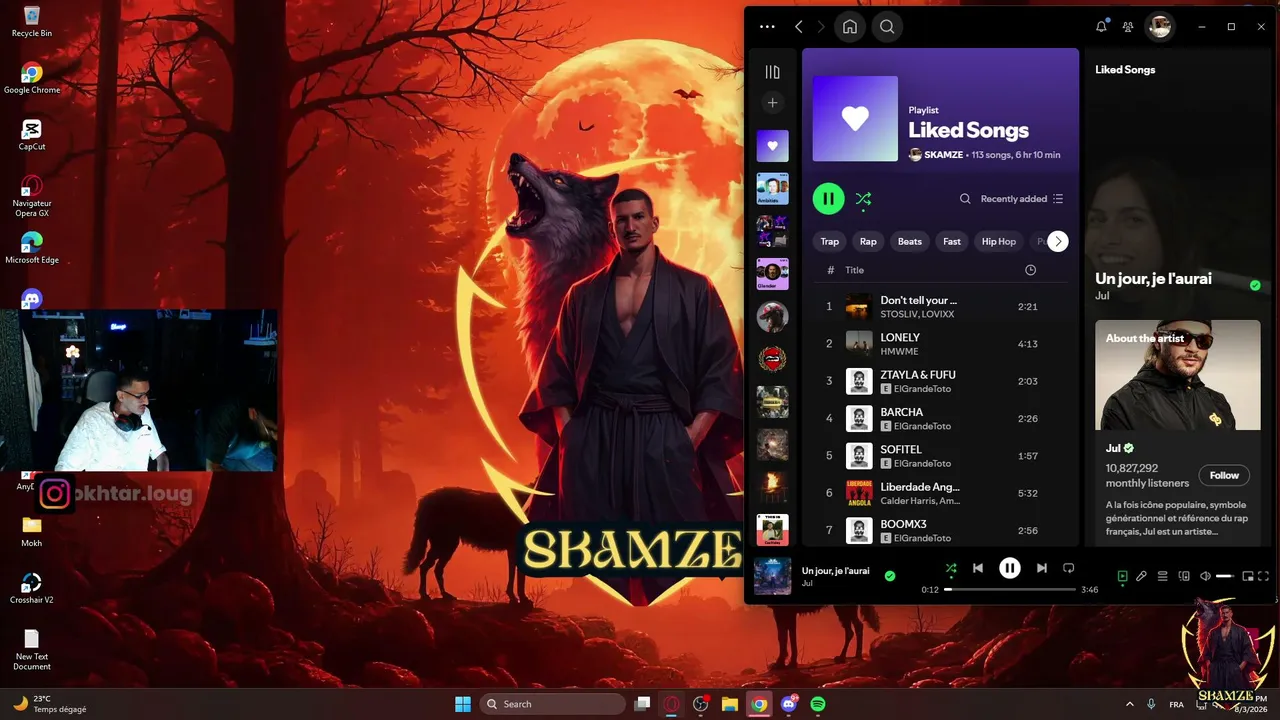
Task: Open Friend Activity icon
Action: (x=1128, y=27)
